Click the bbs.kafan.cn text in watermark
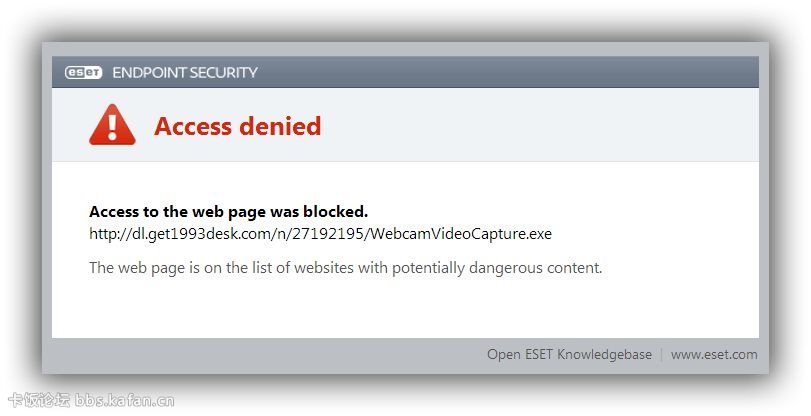 125,400
